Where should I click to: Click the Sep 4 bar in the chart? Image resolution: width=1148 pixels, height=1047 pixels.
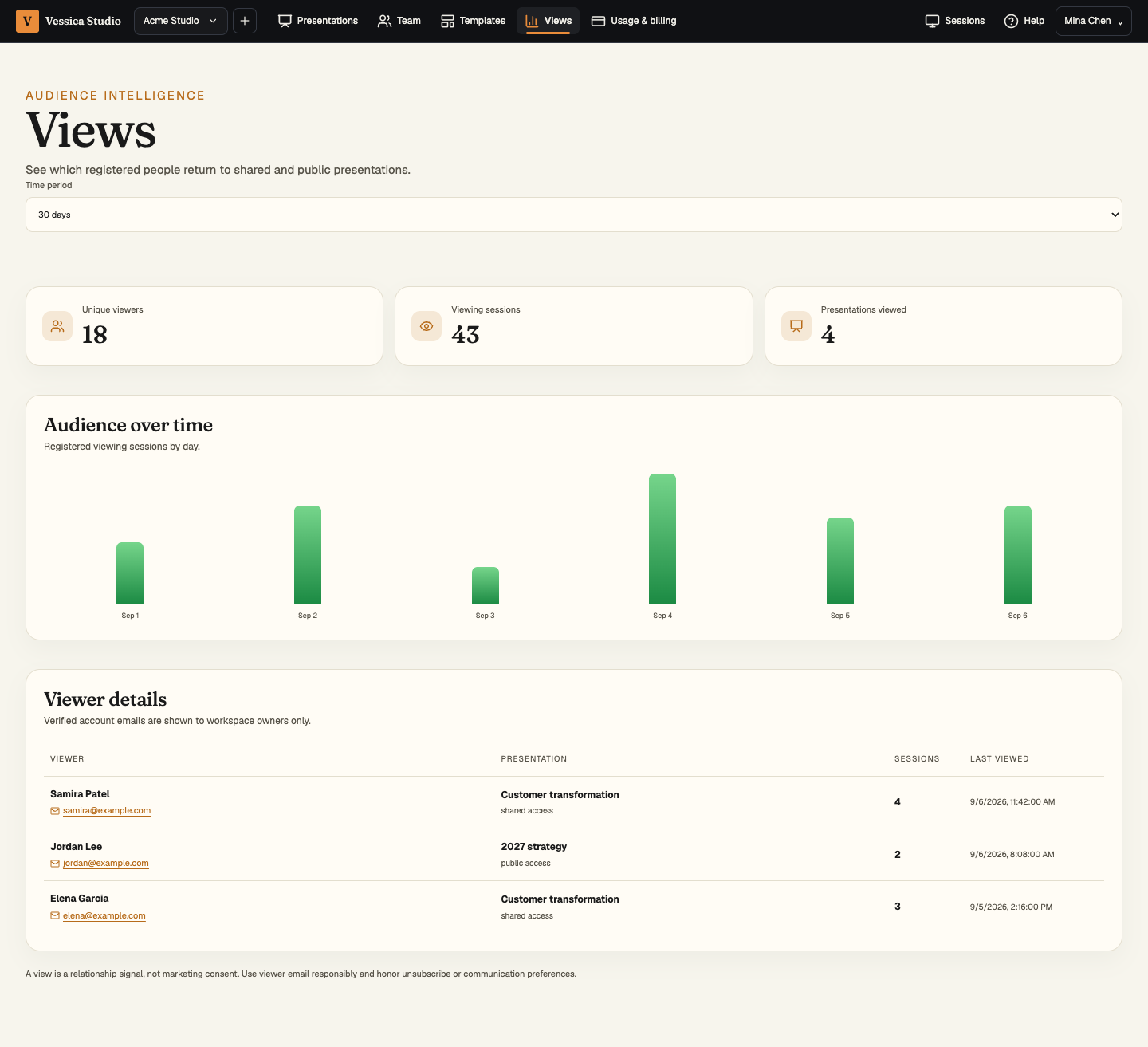(662, 539)
